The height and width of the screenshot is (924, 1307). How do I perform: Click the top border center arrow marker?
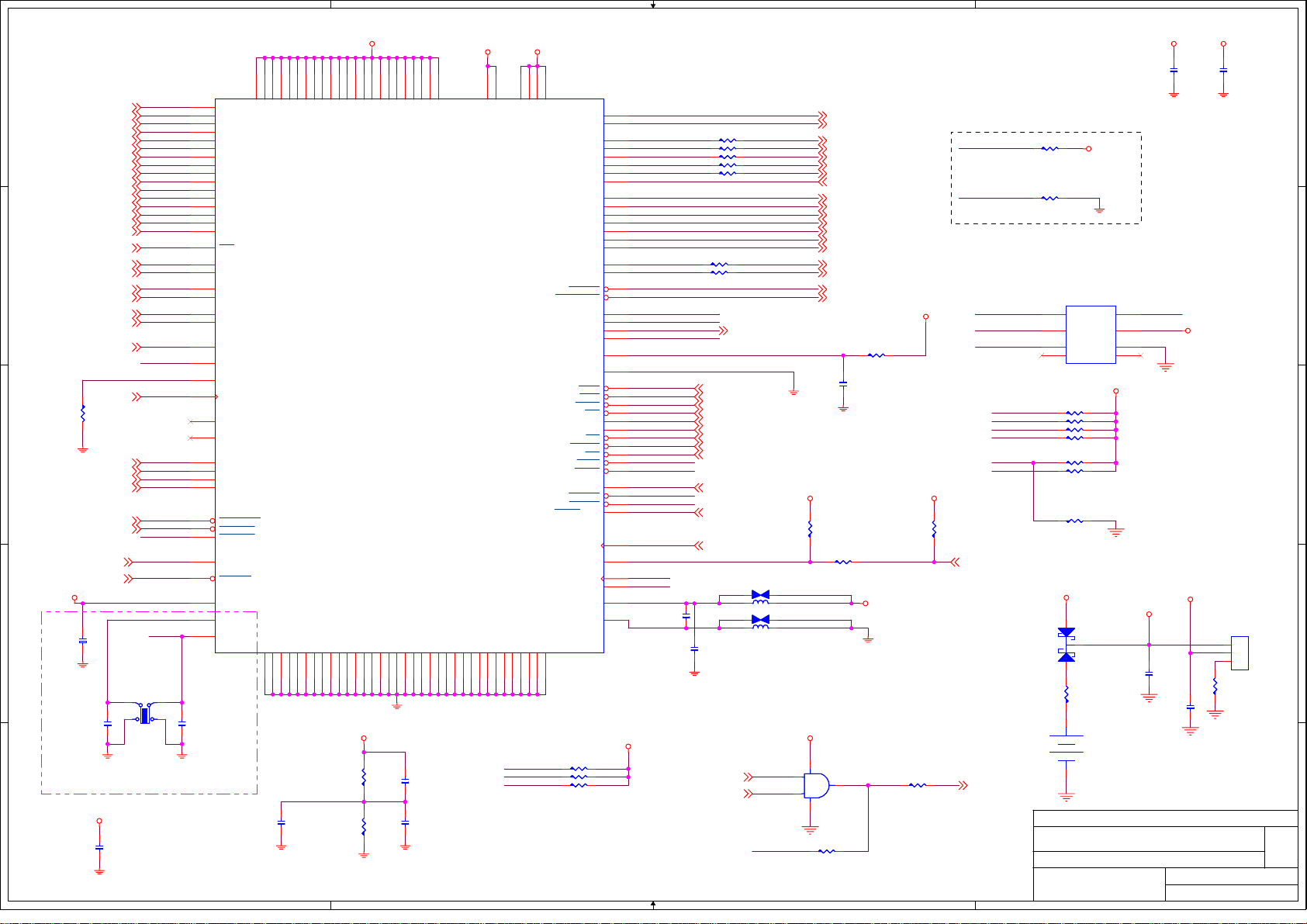pos(653,5)
